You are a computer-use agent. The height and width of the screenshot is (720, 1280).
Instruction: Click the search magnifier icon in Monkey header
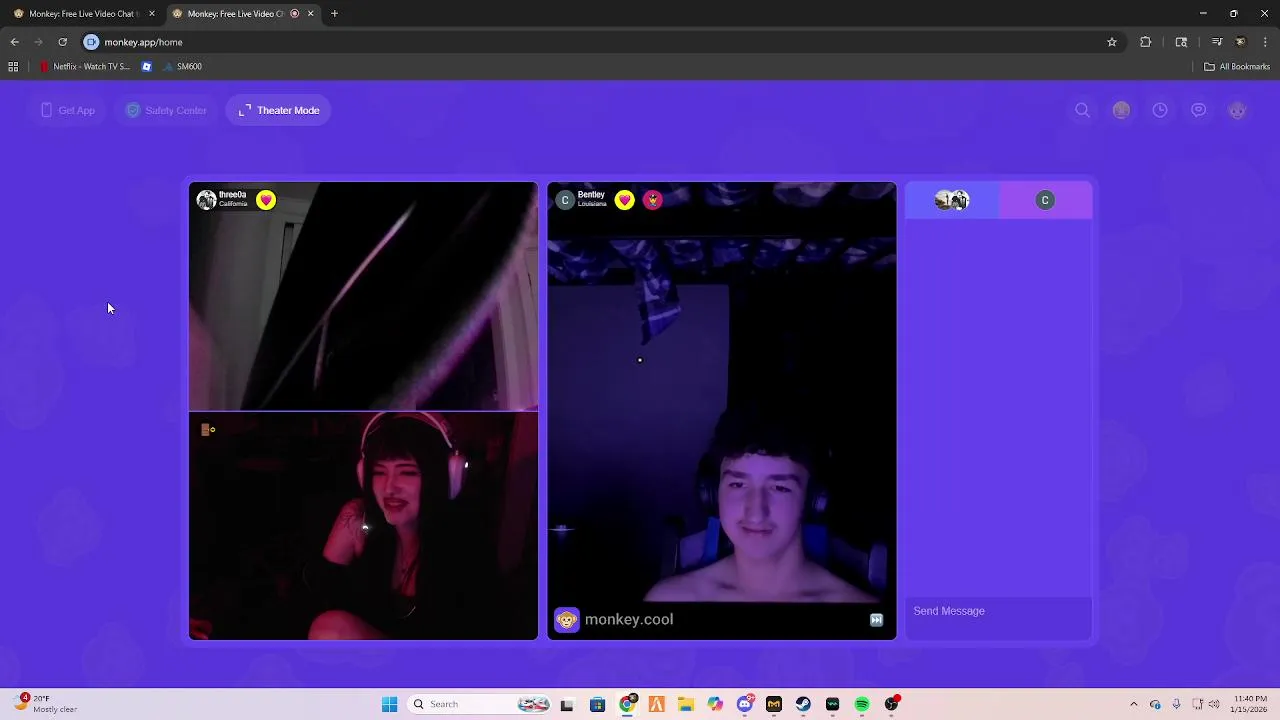(x=1082, y=110)
